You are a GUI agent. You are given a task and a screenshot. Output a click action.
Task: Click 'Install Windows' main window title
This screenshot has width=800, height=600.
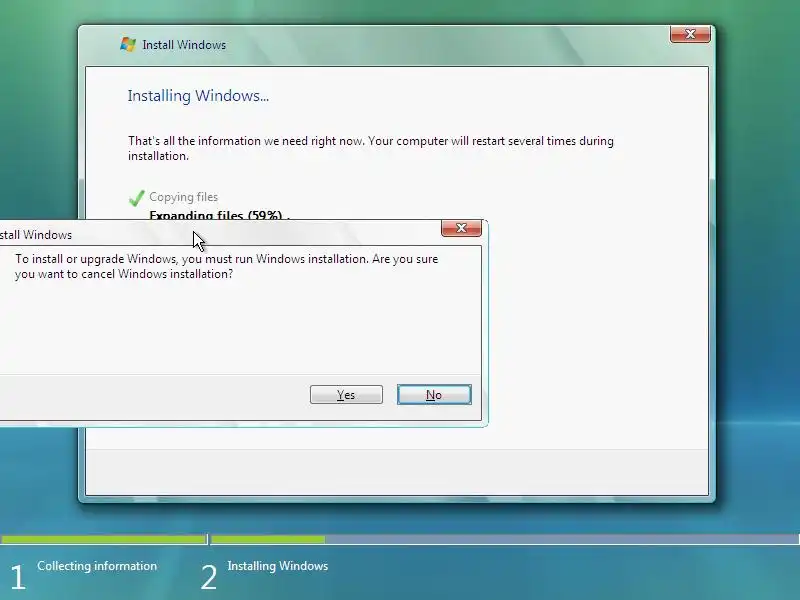[184, 45]
